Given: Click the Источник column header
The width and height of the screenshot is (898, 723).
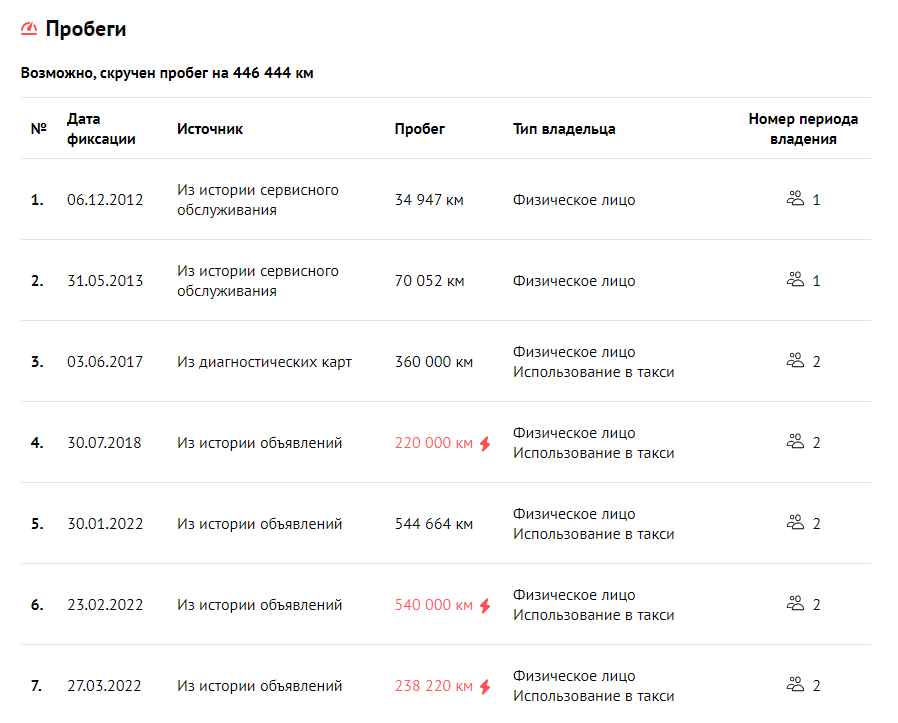Looking at the screenshot, I should click(x=210, y=129).
